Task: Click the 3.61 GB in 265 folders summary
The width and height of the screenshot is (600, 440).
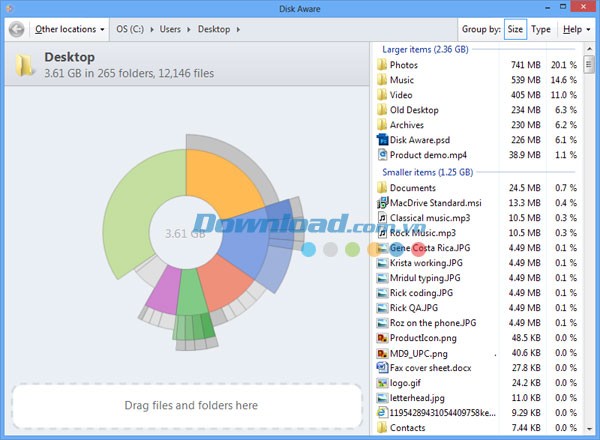Action: click(129, 73)
